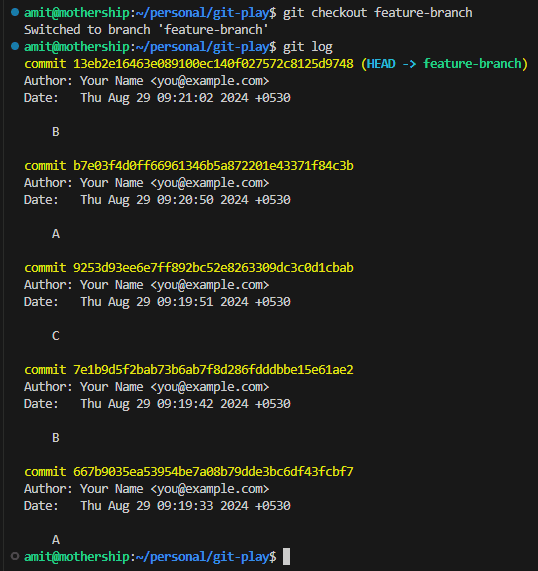The image size is (538, 571).
Task: Click commit message 'B' under commit 13eb2e1
Action: click(x=56, y=132)
